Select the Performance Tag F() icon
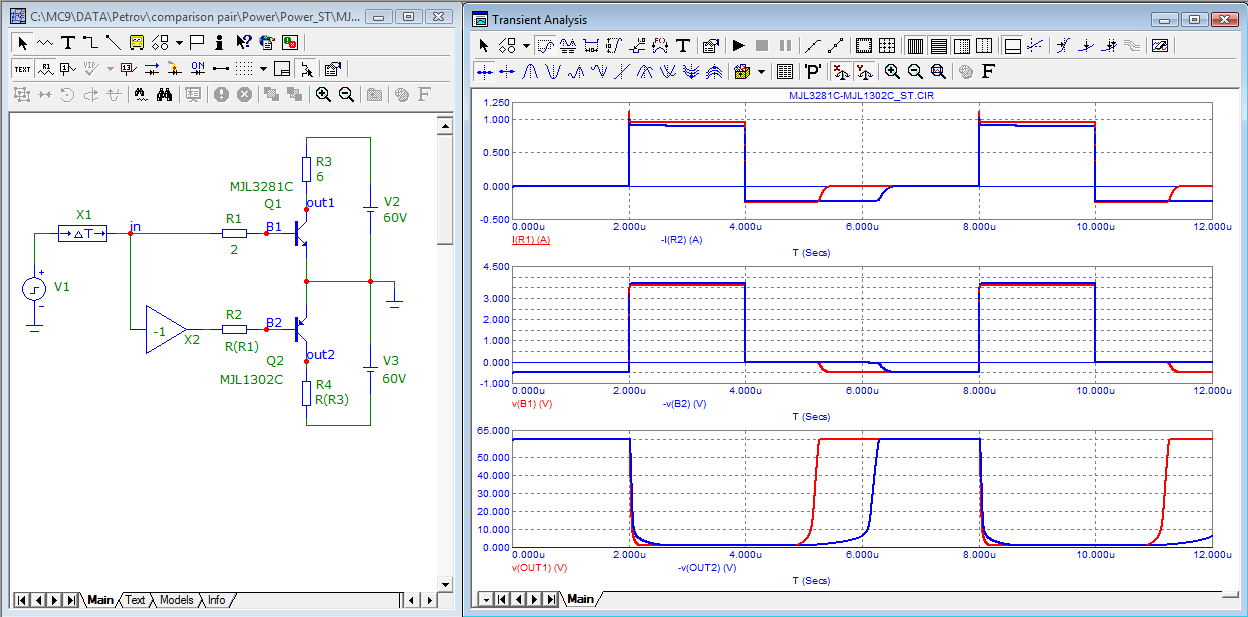Screen dimensions: 1248x617 (660, 46)
